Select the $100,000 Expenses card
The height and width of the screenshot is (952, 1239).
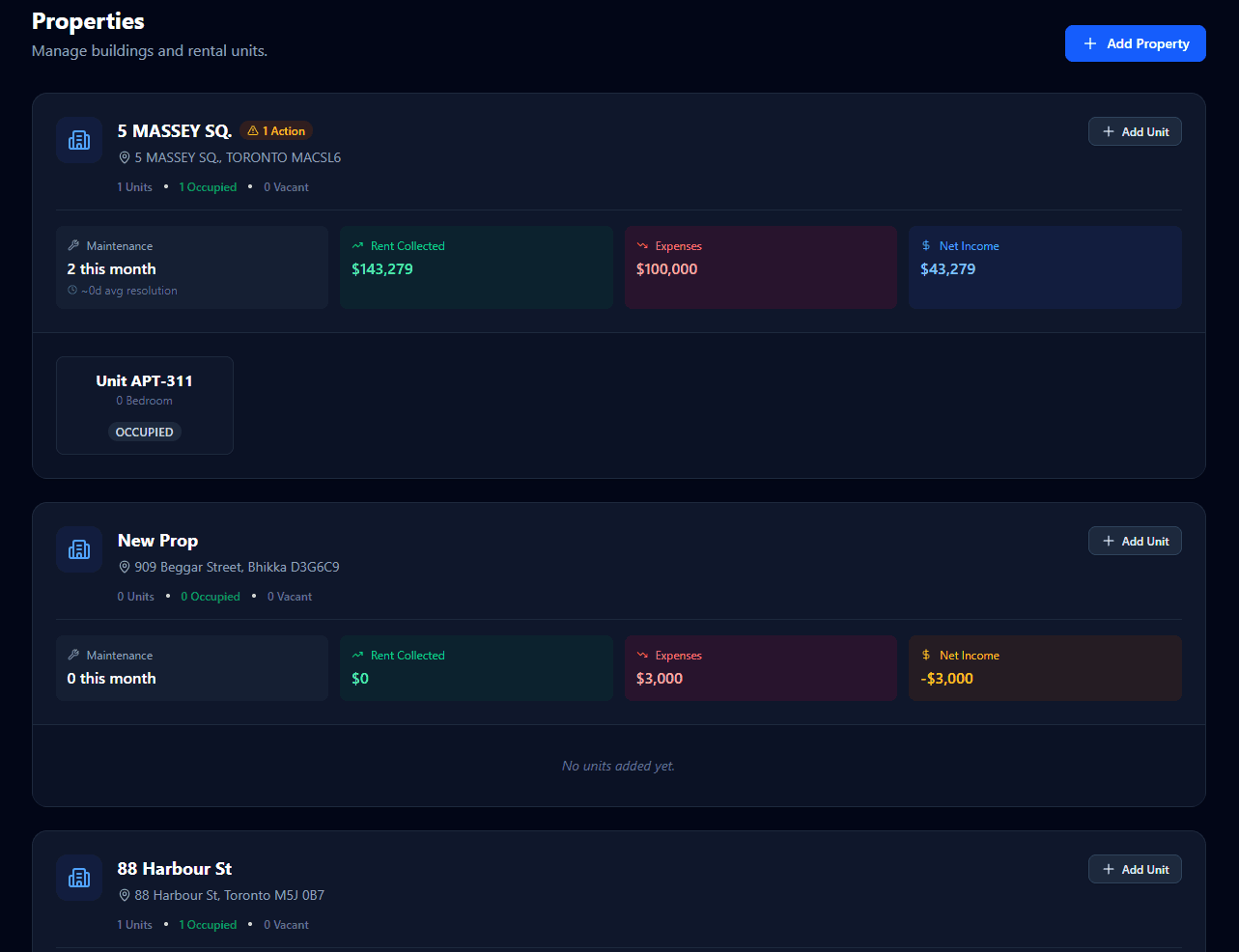(760, 267)
